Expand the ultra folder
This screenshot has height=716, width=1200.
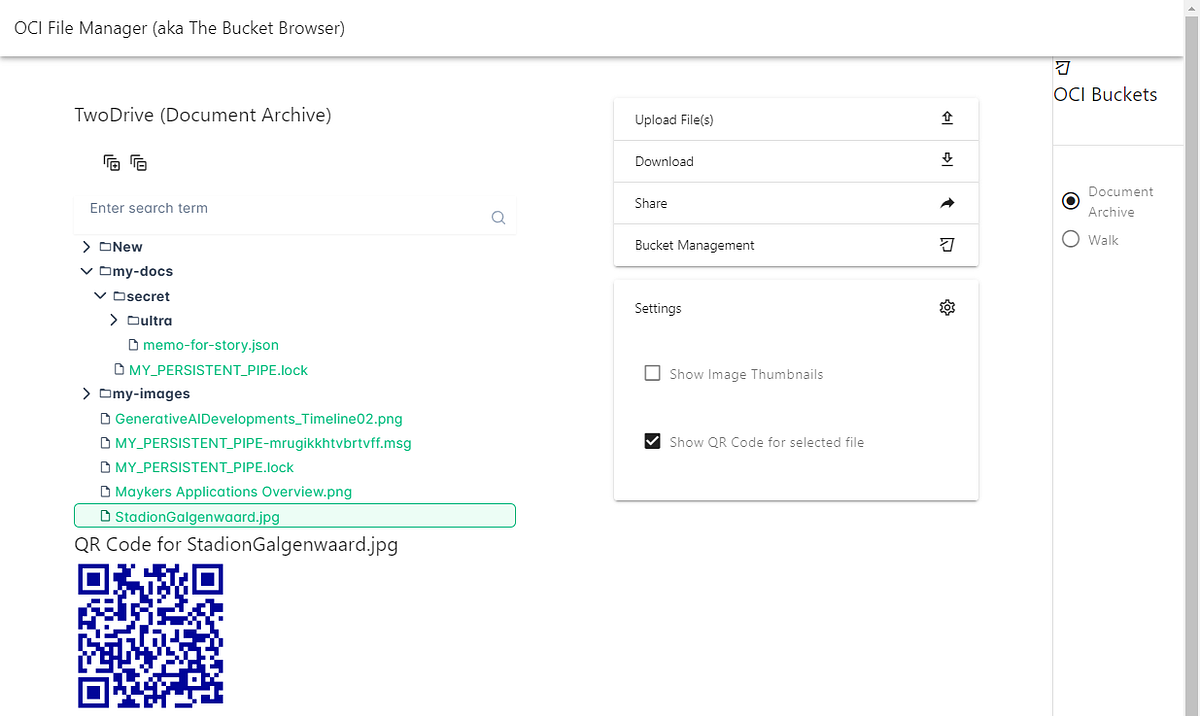pyautogui.click(x=114, y=321)
